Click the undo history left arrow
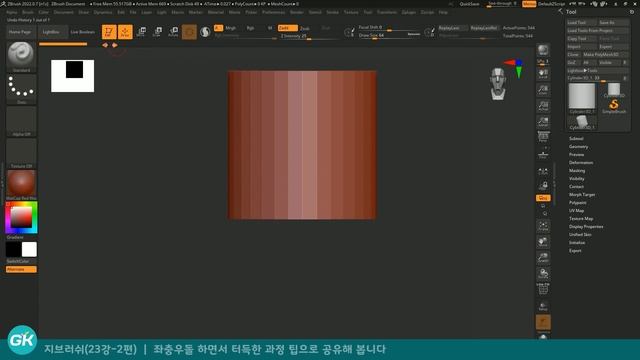This screenshot has height=360, width=640. (105, 45)
